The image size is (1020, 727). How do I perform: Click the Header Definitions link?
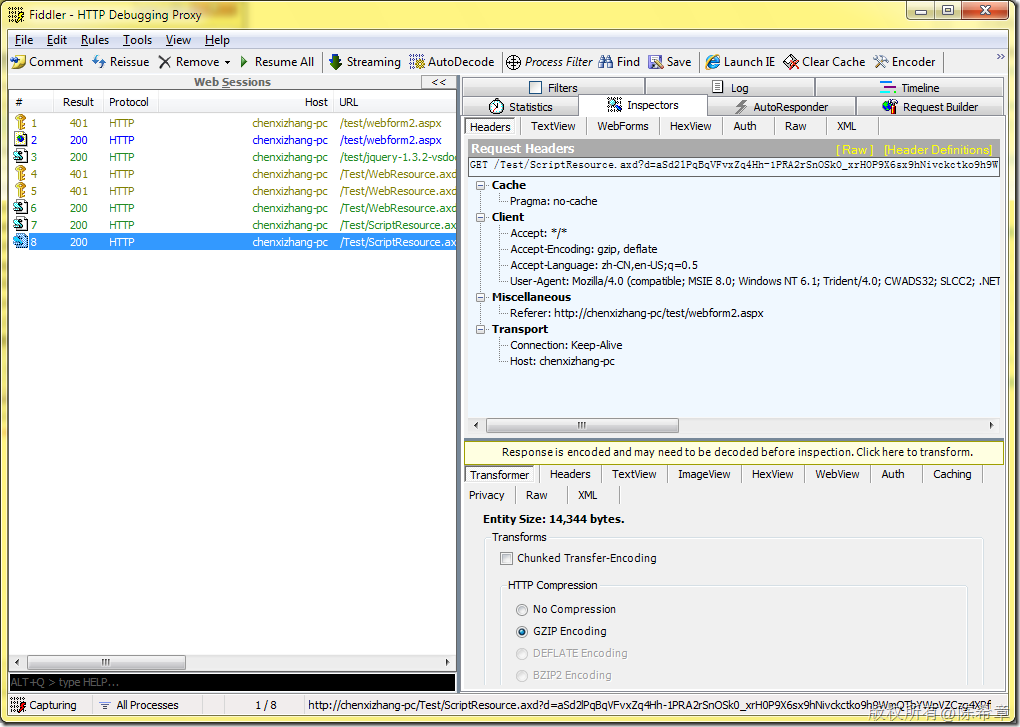[x=938, y=150]
